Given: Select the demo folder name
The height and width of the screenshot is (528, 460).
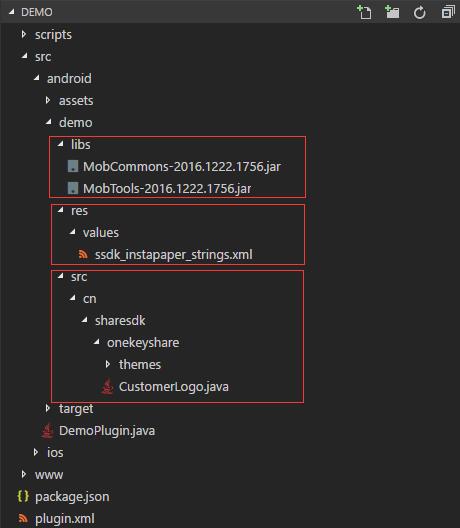Looking at the screenshot, I should coord(75,123).
